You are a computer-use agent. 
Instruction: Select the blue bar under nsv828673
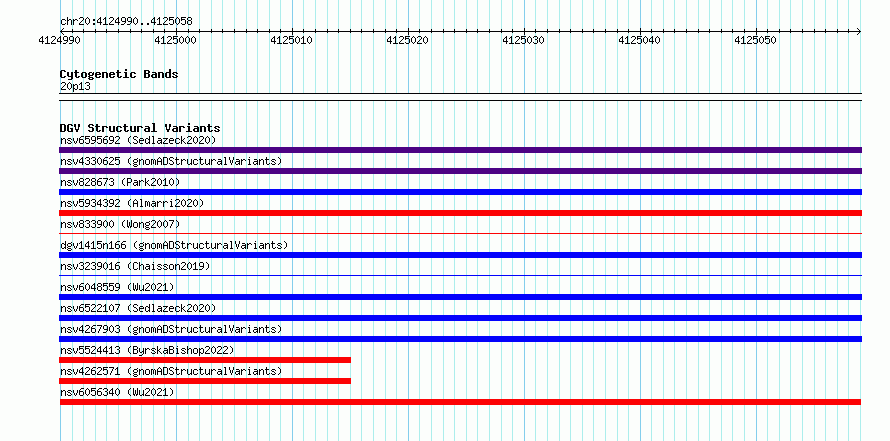coord(460,192)
